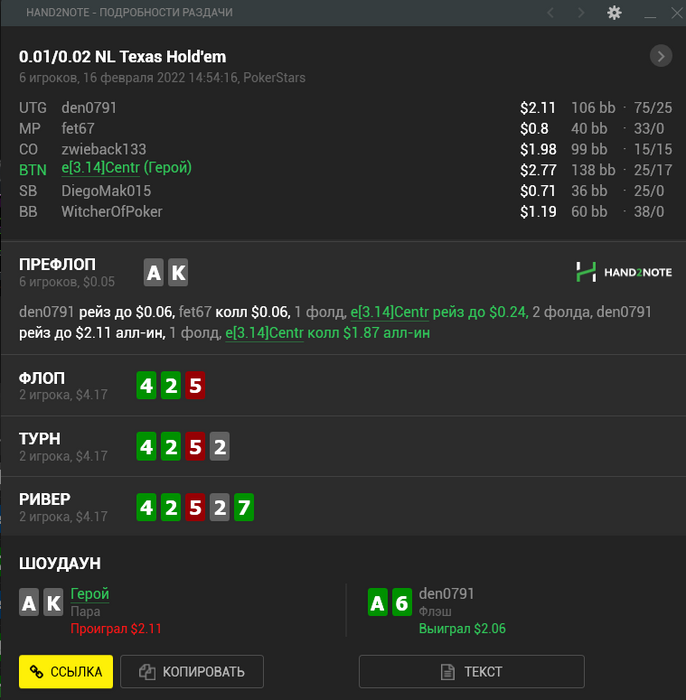Click the preflop Ace hole card

154,272
